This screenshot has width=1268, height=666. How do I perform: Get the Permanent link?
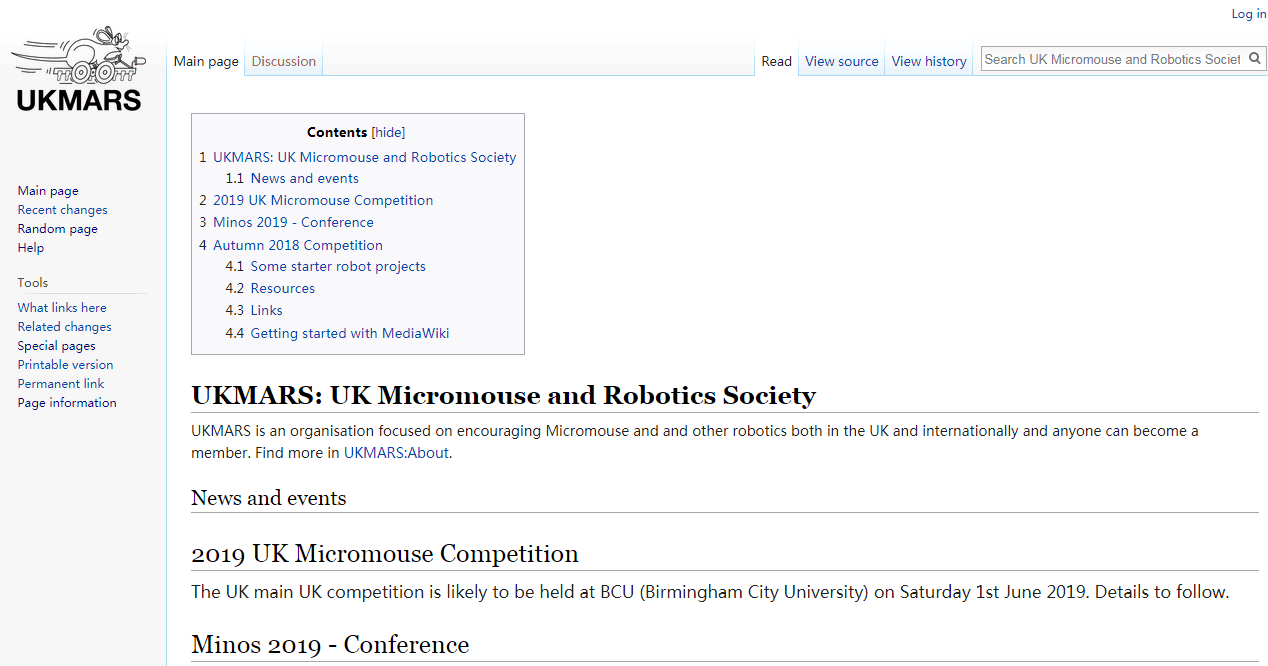pyautogui.click(x=61, y=384)
